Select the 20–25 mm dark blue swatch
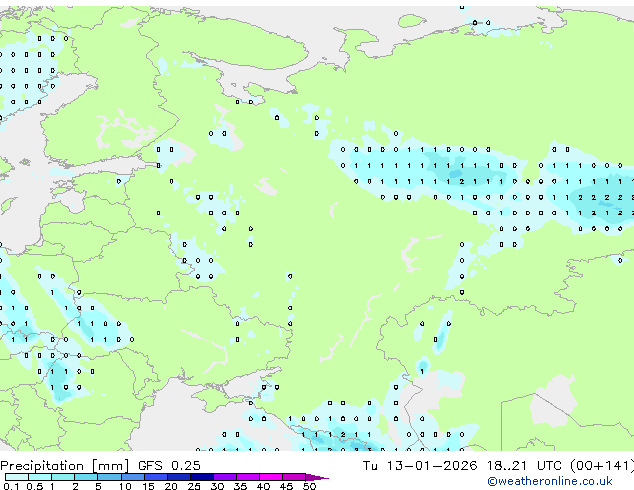Viewport: 634px width, 490px height. [x=179, y=477]
